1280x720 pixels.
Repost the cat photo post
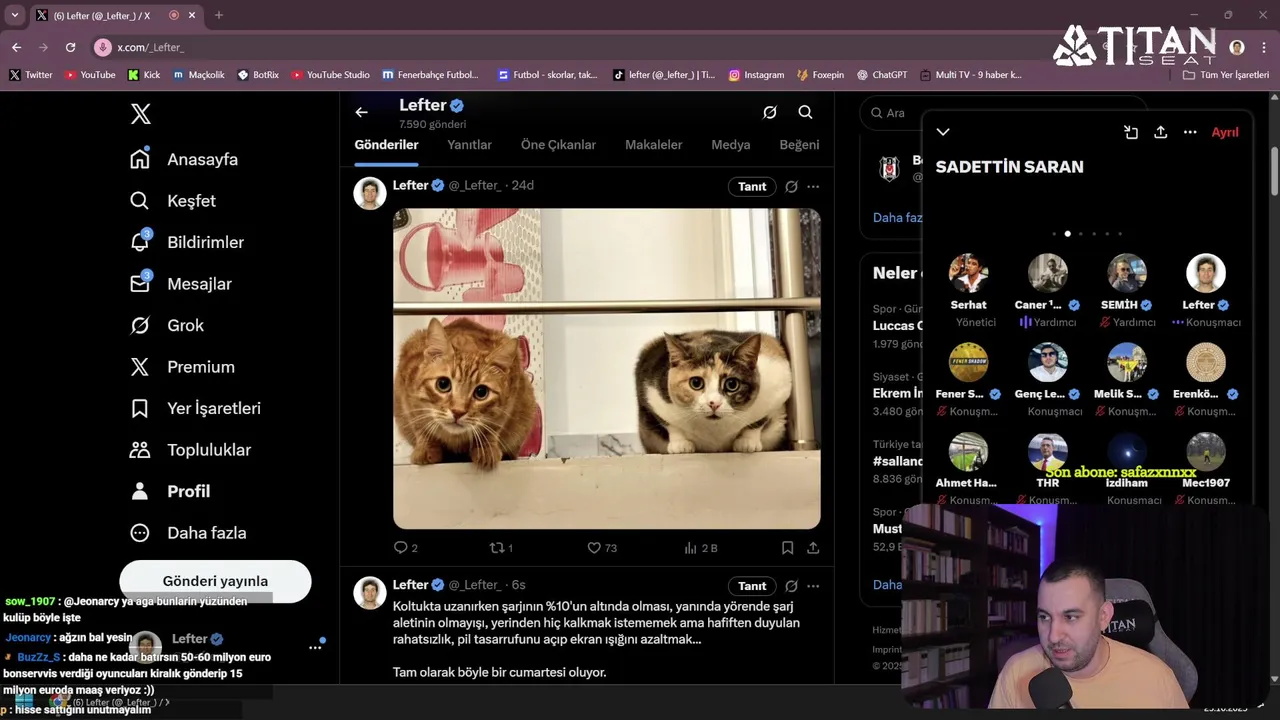pos(501,548)
